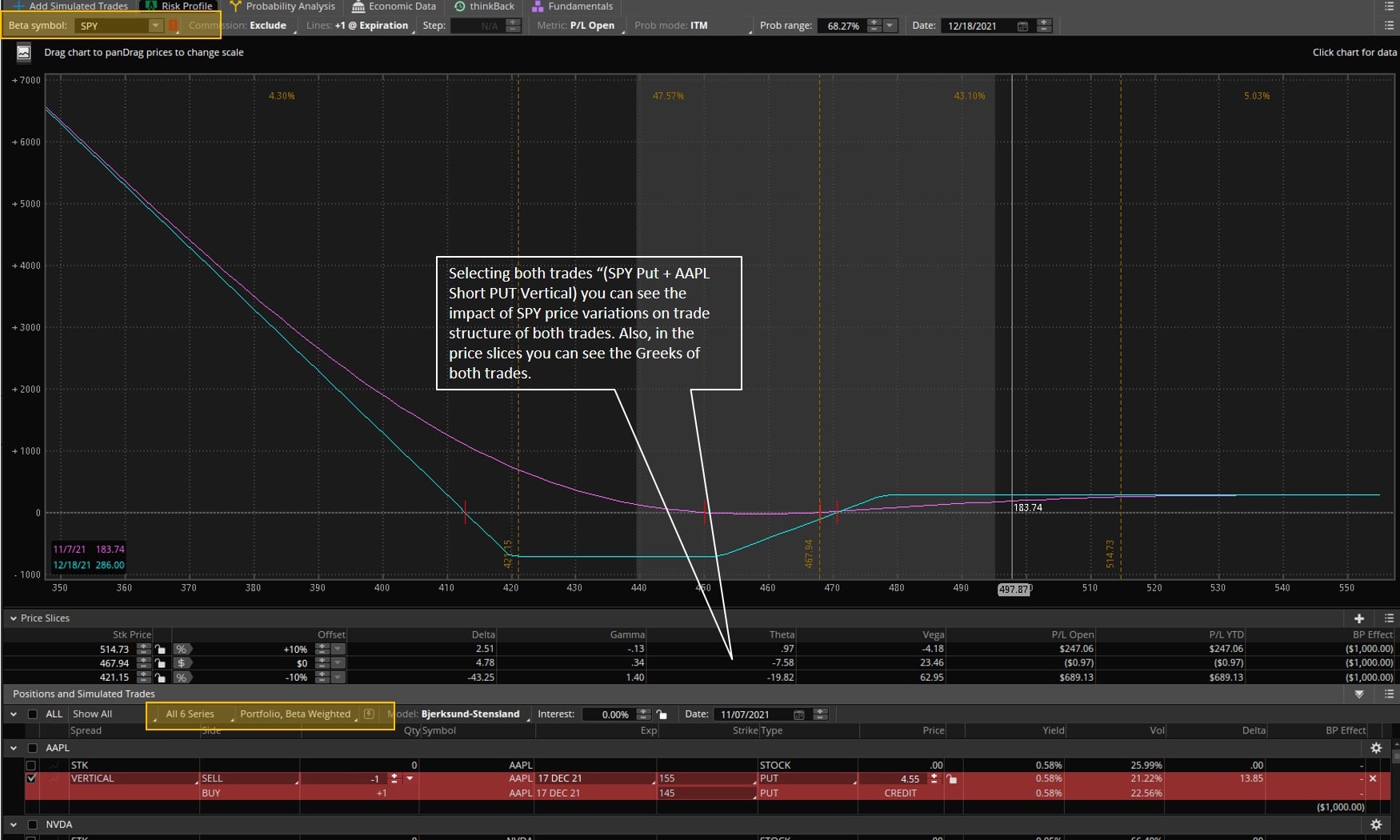Collapse the Price Slices section
This screenshot has width=1400, height=840.
[13, 618]
